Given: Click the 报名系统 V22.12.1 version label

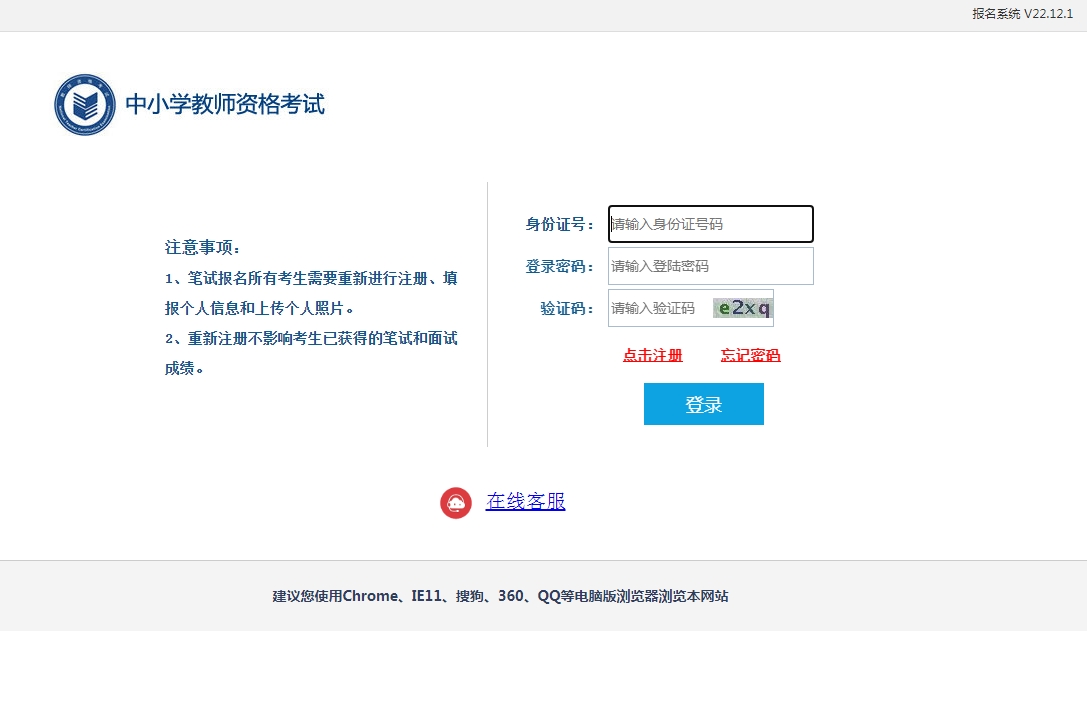Looking at the screenshot, I should [1022, 13].
